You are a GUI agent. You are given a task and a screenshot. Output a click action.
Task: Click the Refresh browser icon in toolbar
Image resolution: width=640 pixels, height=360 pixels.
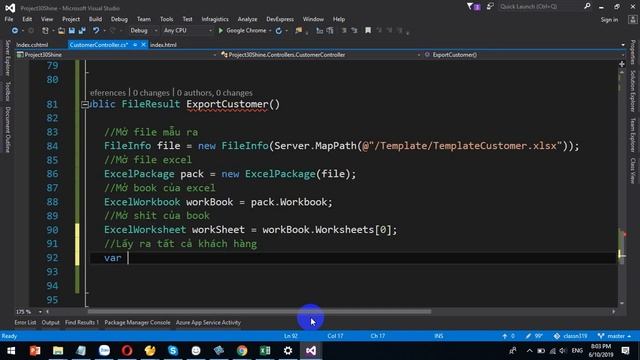[x=279, y=31]
